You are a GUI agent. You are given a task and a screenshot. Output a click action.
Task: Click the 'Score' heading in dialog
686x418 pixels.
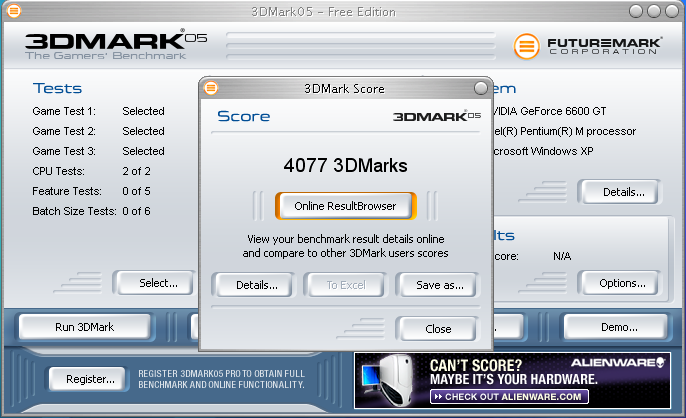click(244, 116)
